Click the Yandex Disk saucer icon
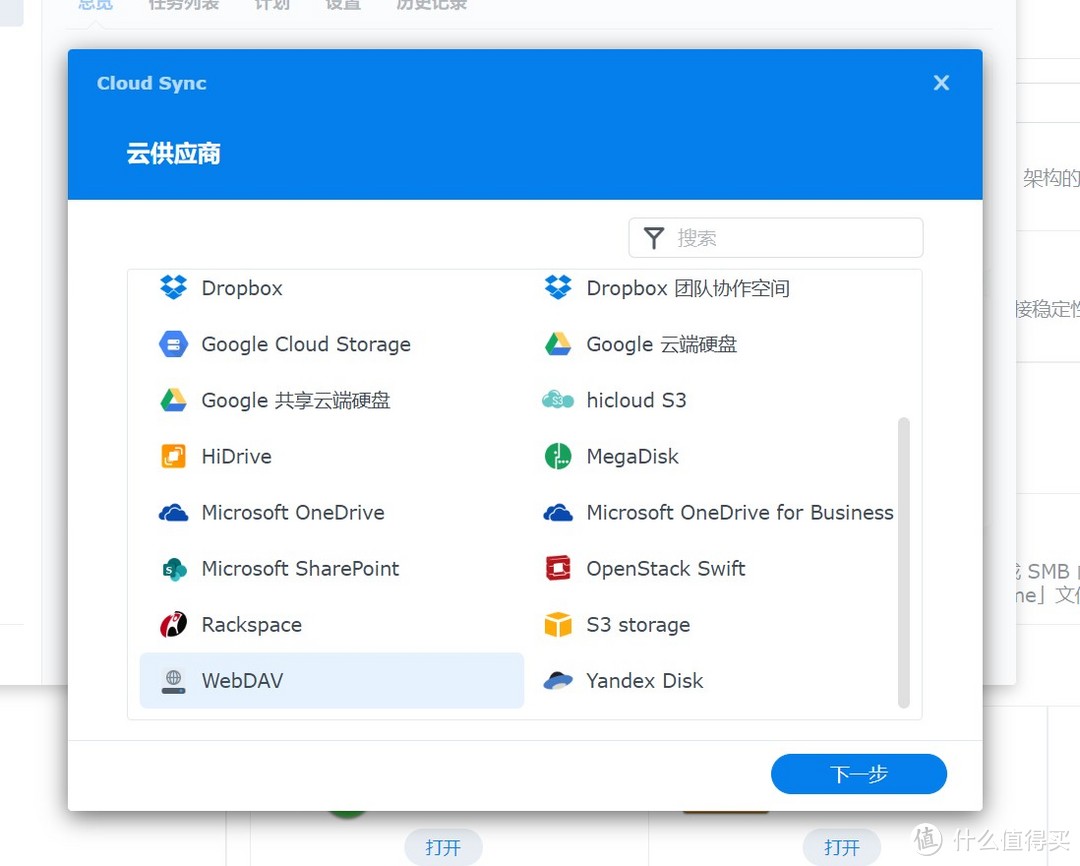1080x866 pixels. pos(558,681)
